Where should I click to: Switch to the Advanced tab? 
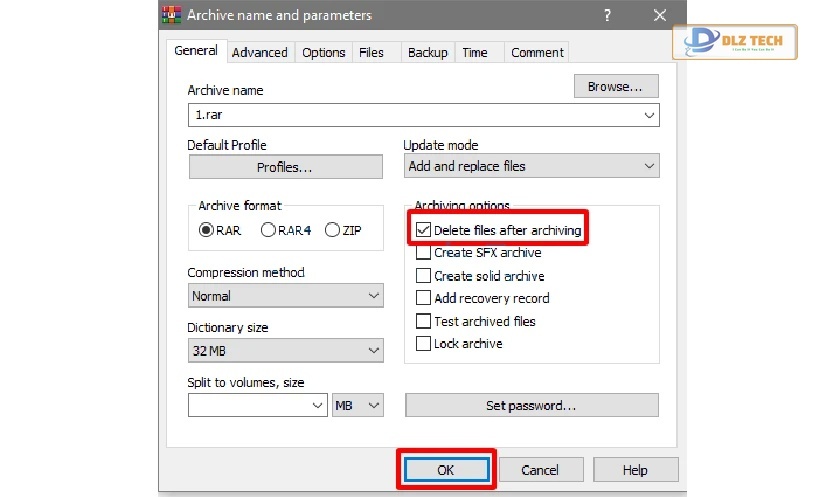coord(259,52)
